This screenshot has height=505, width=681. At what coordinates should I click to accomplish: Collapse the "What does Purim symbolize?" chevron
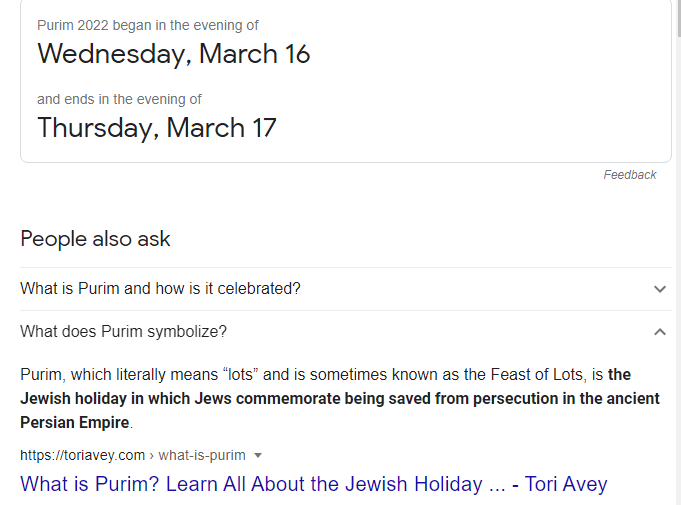click(x=659, y=332)
